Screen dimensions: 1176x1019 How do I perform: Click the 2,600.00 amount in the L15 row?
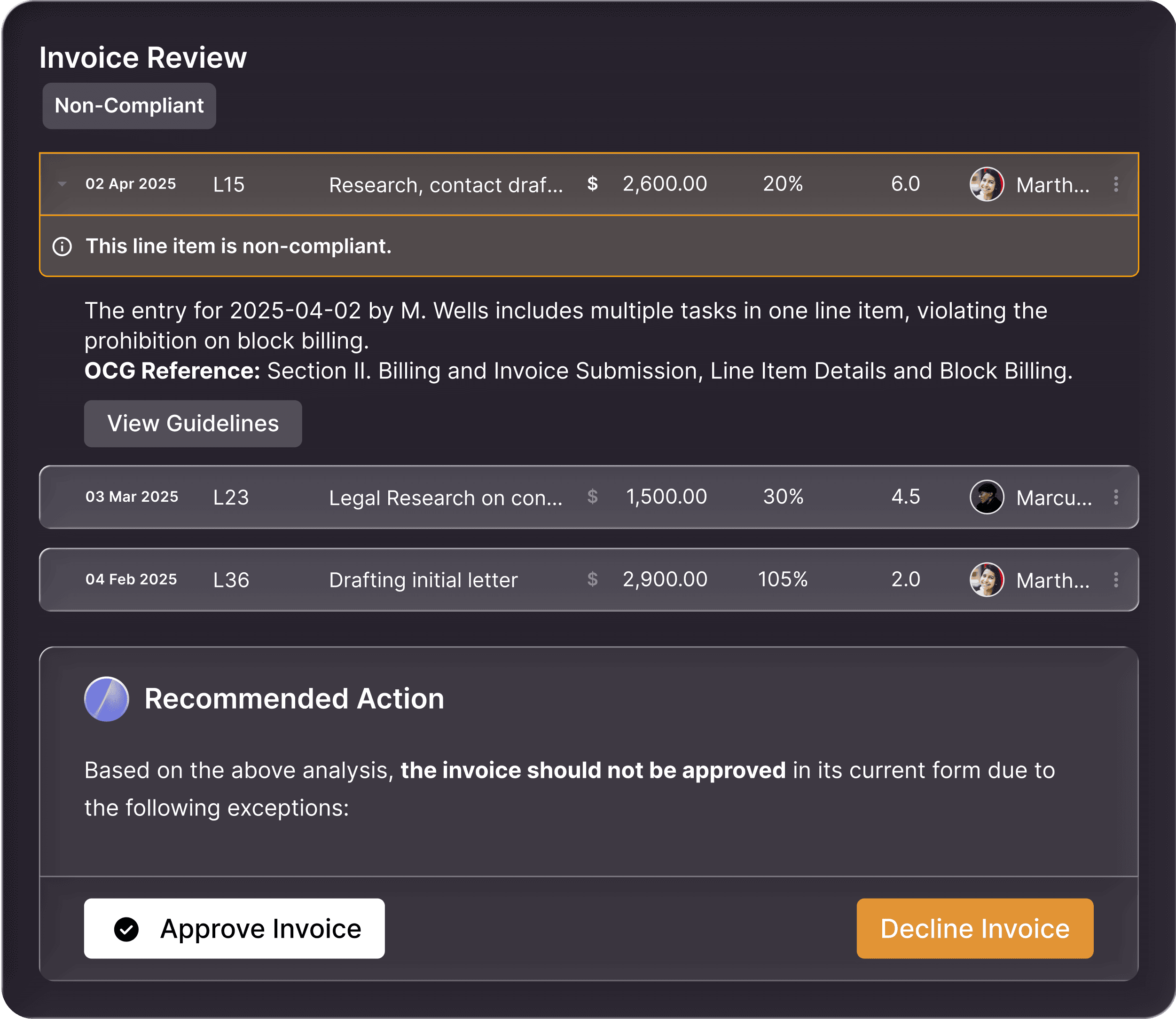coord(665,184)
